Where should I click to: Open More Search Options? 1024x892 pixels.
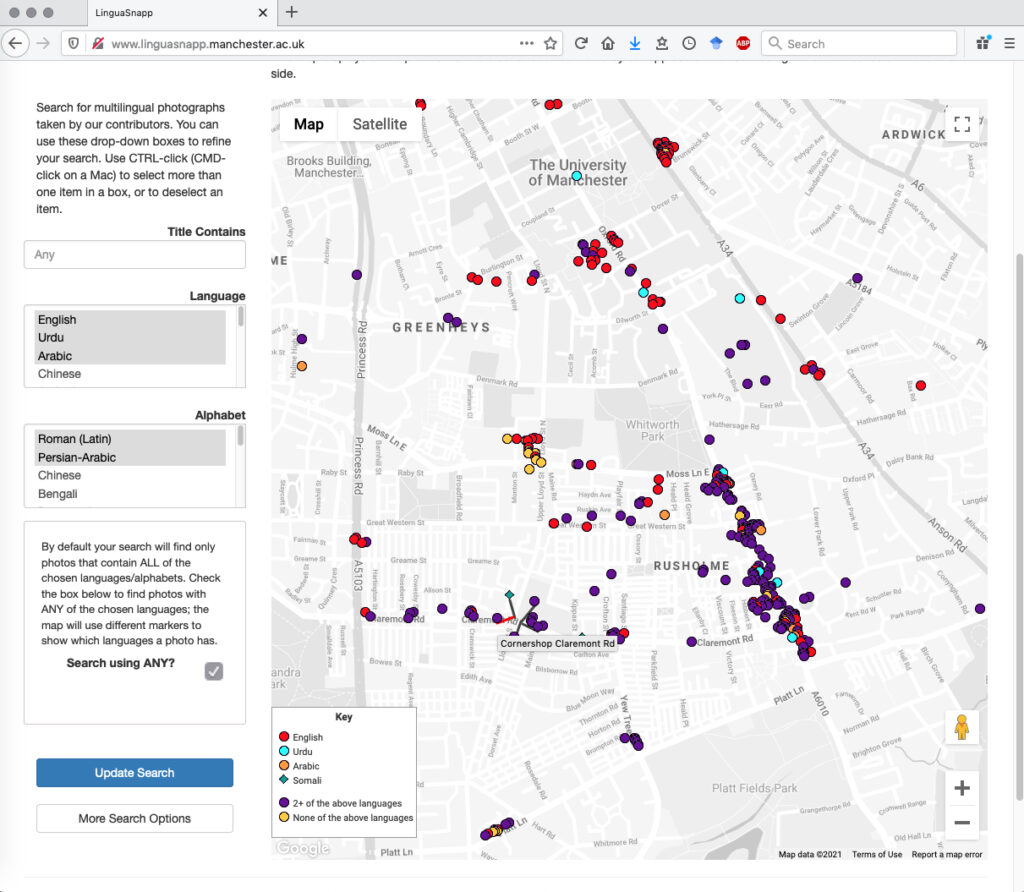pos(134,818)
